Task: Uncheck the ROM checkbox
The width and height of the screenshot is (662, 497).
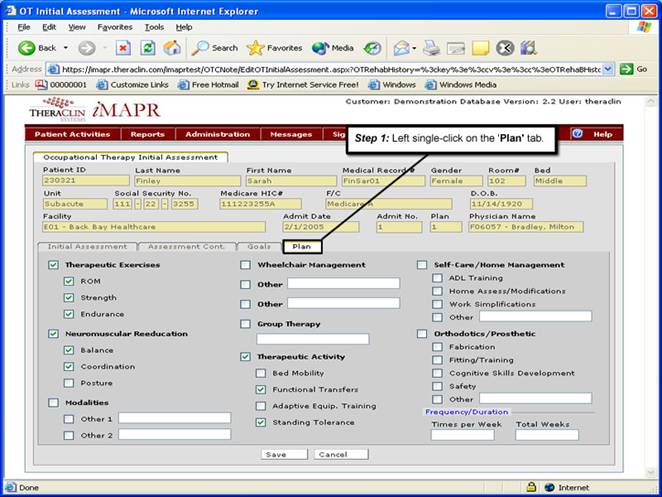Action: (x=69, y=282)
